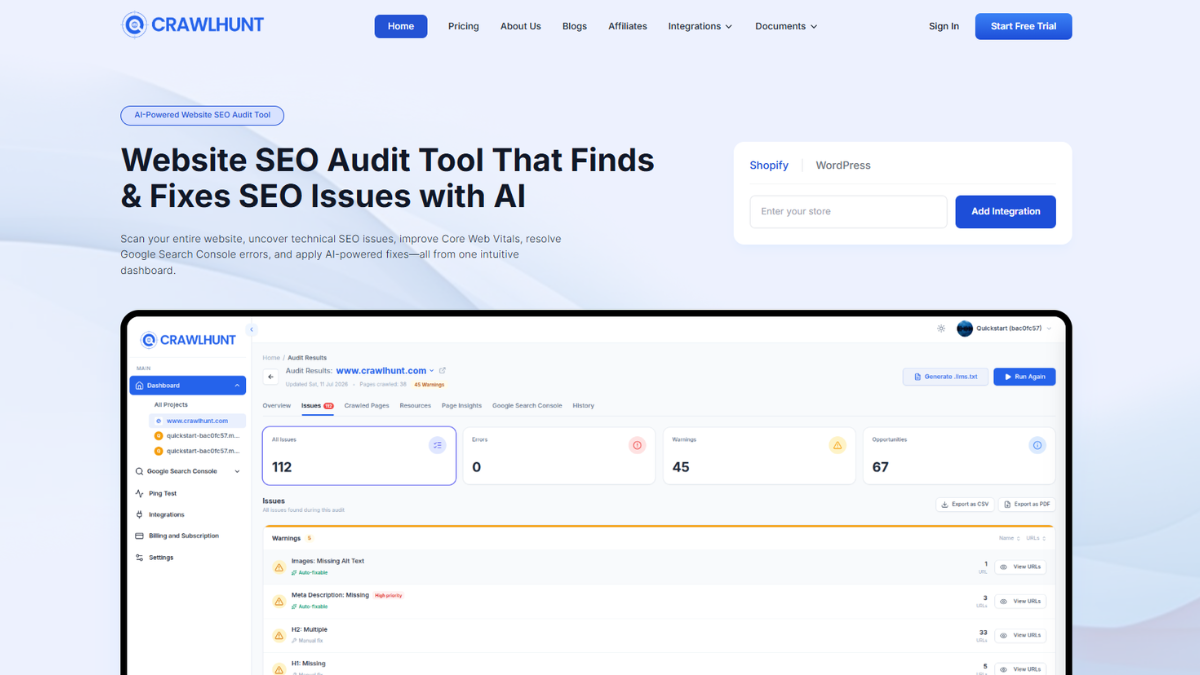
Task: Click Export as PDF
Action: (x=1027, y=504)
